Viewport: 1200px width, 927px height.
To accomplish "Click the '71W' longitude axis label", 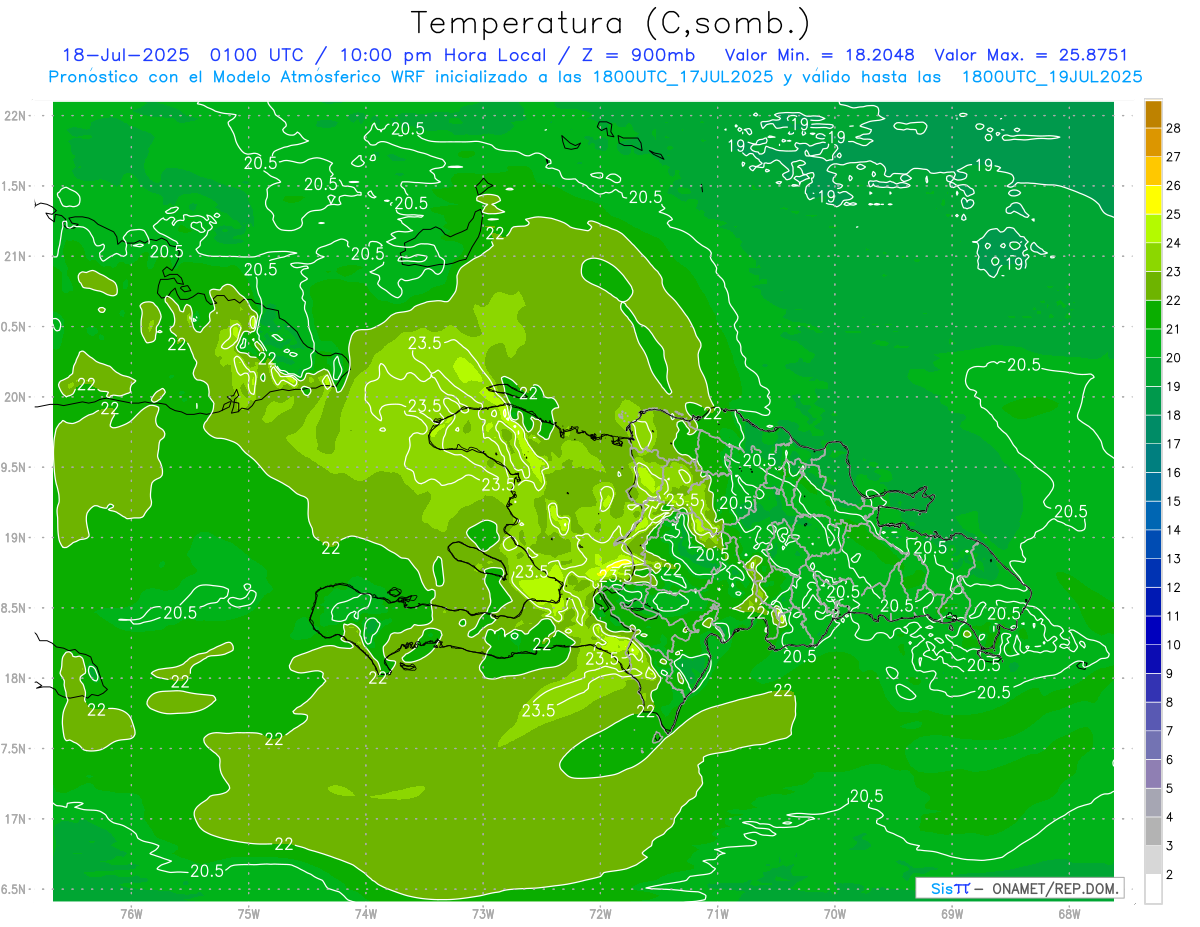I will tap(717, 913).
